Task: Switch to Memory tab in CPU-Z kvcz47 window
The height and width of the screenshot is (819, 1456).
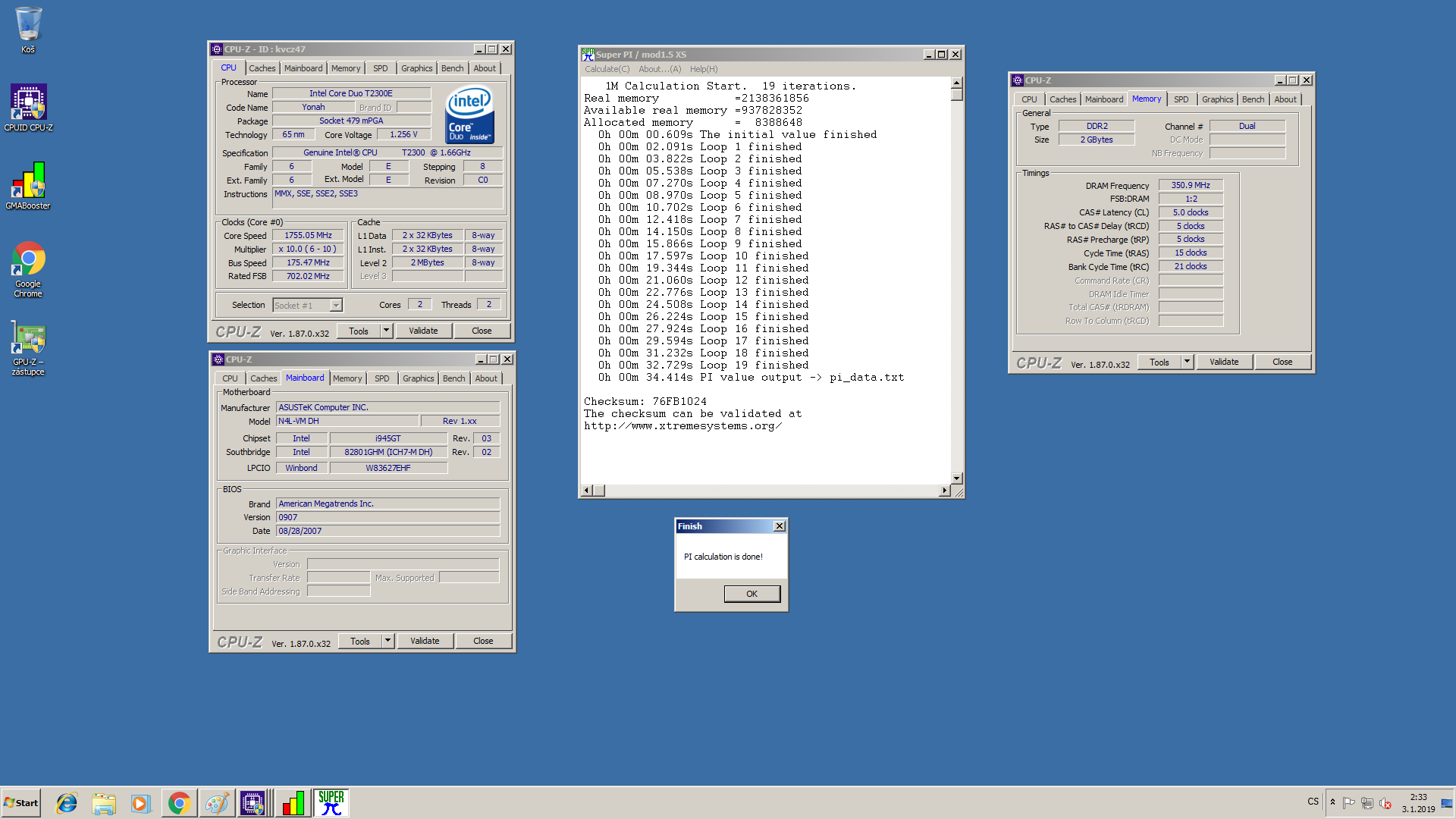Action: pos(346,68)
